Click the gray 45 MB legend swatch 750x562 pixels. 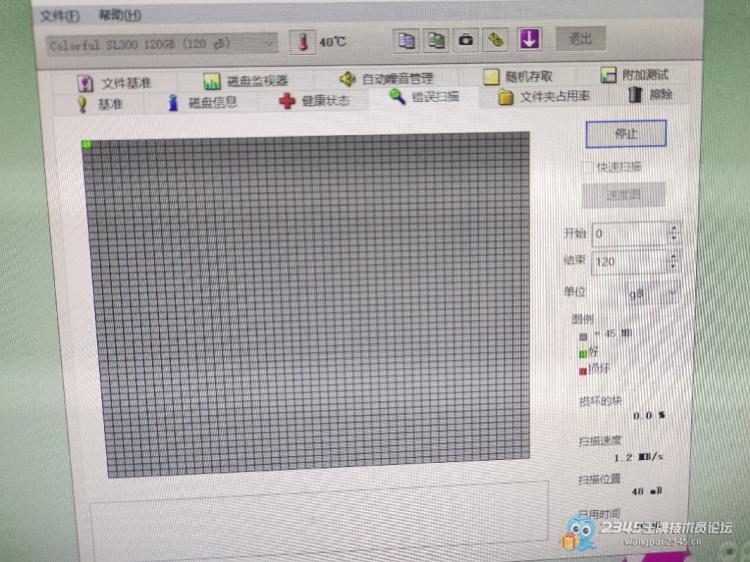pos(583,337)
